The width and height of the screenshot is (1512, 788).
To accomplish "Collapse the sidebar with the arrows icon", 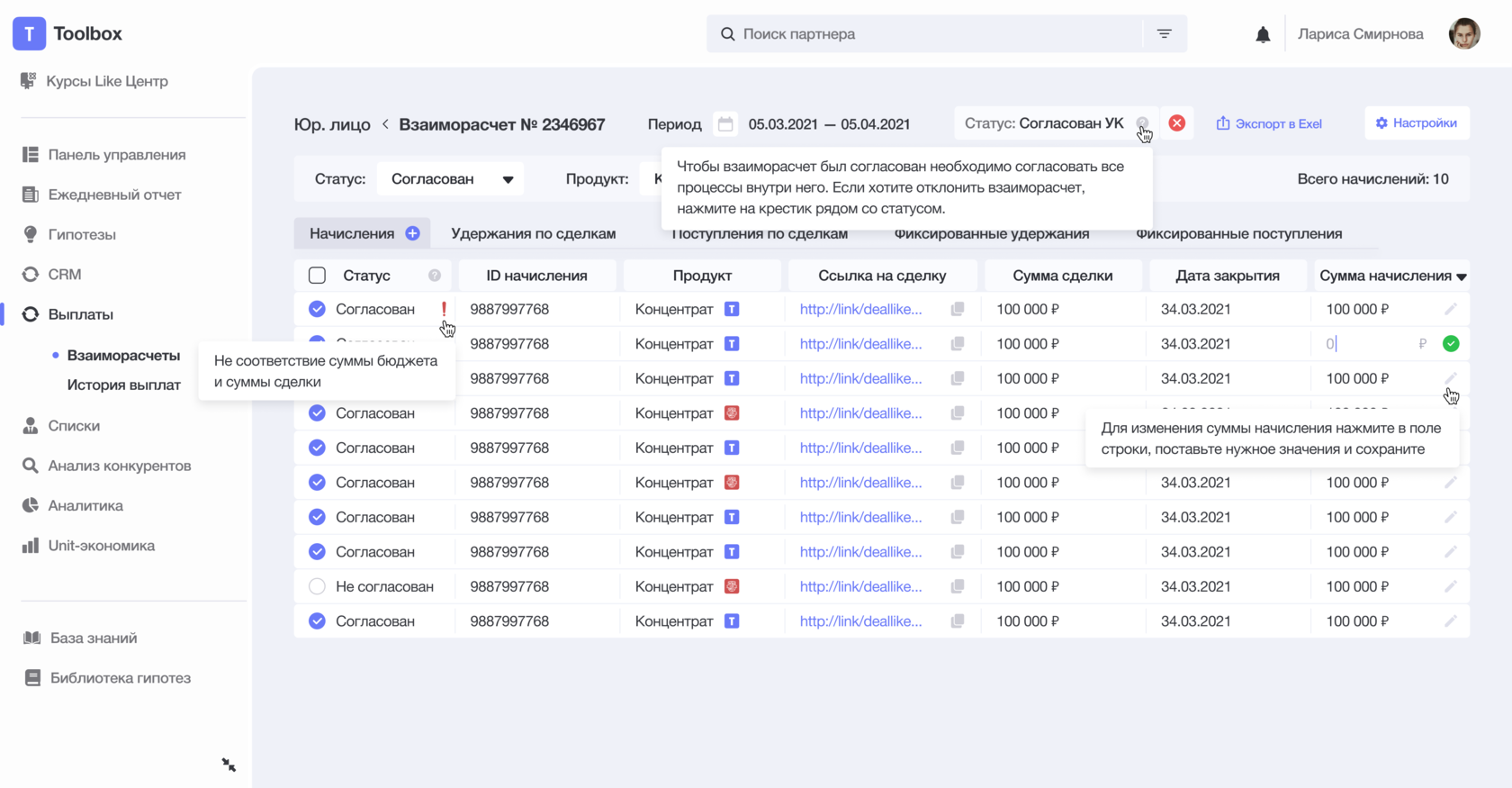I will [229, 765].
